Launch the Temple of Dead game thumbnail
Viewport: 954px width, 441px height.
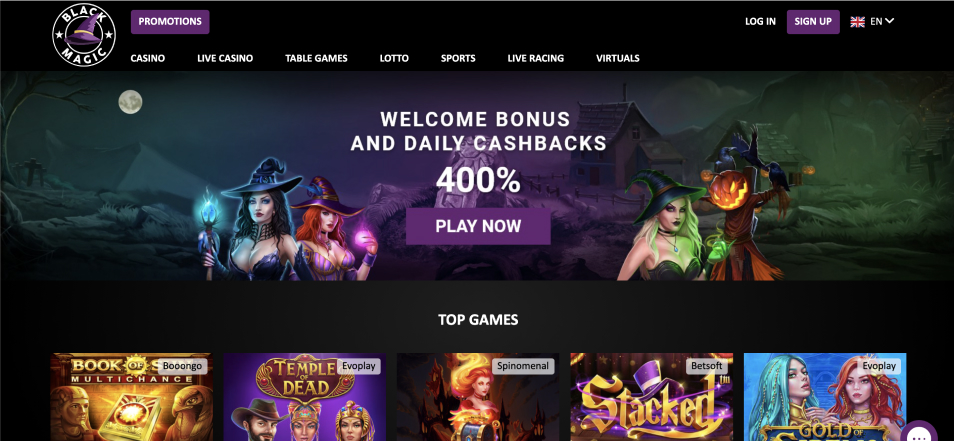[x=304, y=397]
